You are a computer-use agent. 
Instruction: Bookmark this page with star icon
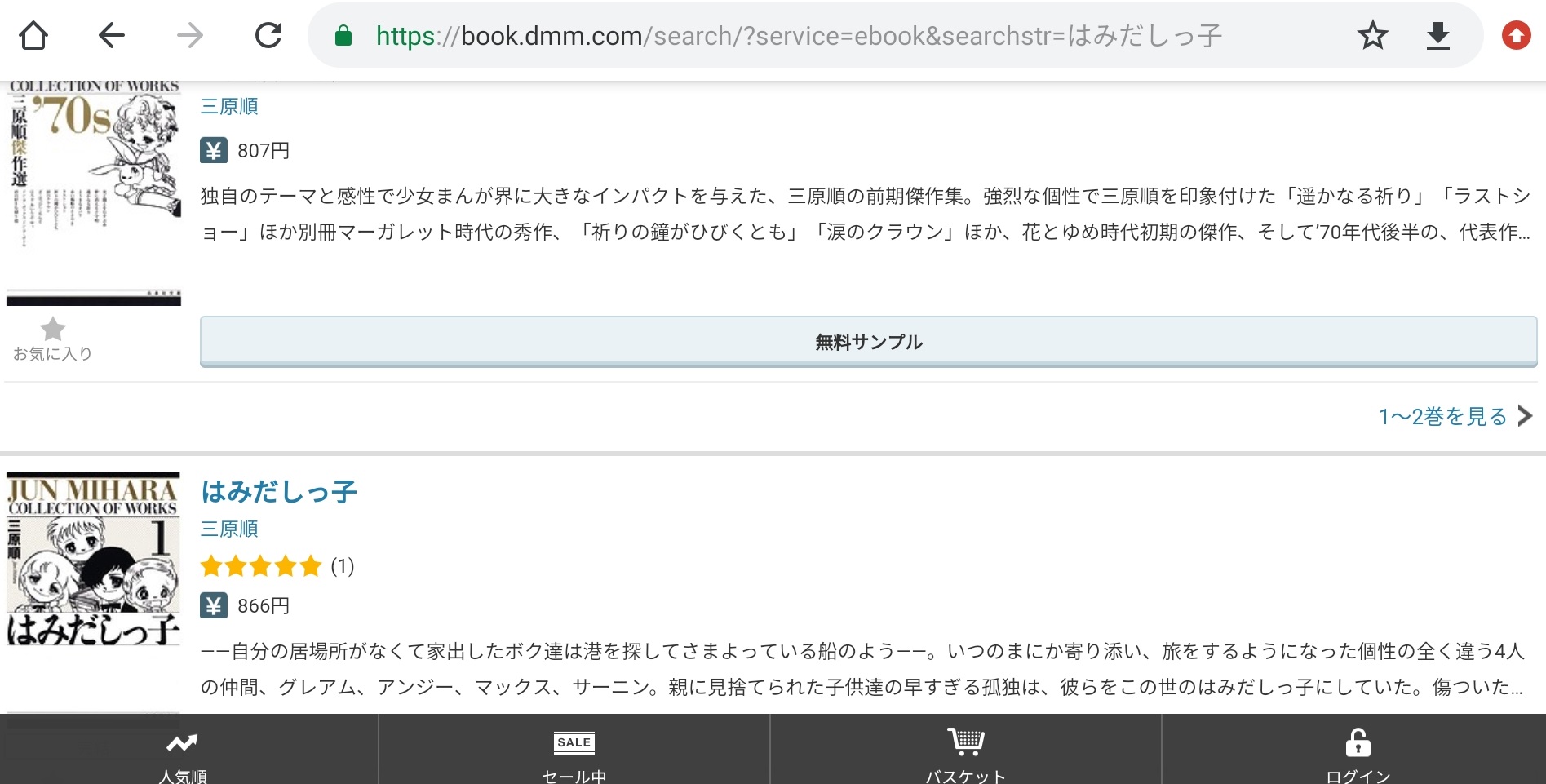(1372, 36)
